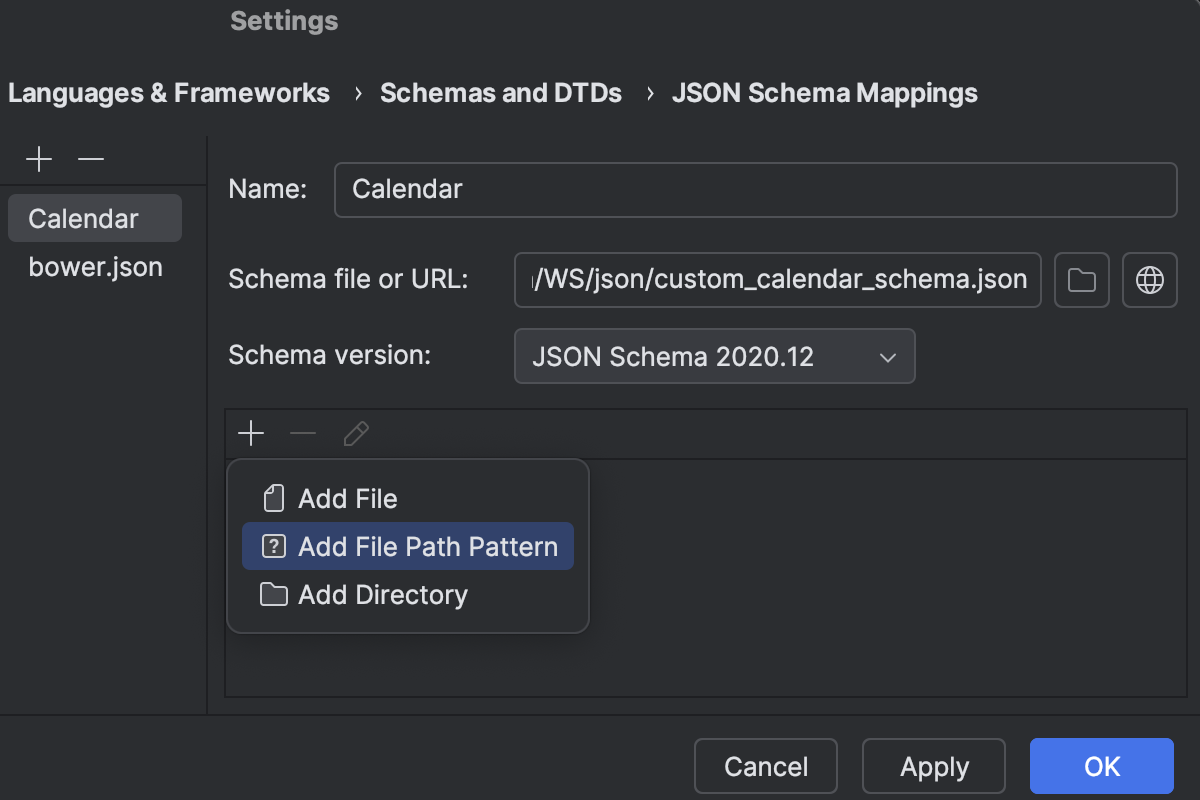Add a new schema with the plus icon
1200x800 pixels.
click(x=38, y=159)
